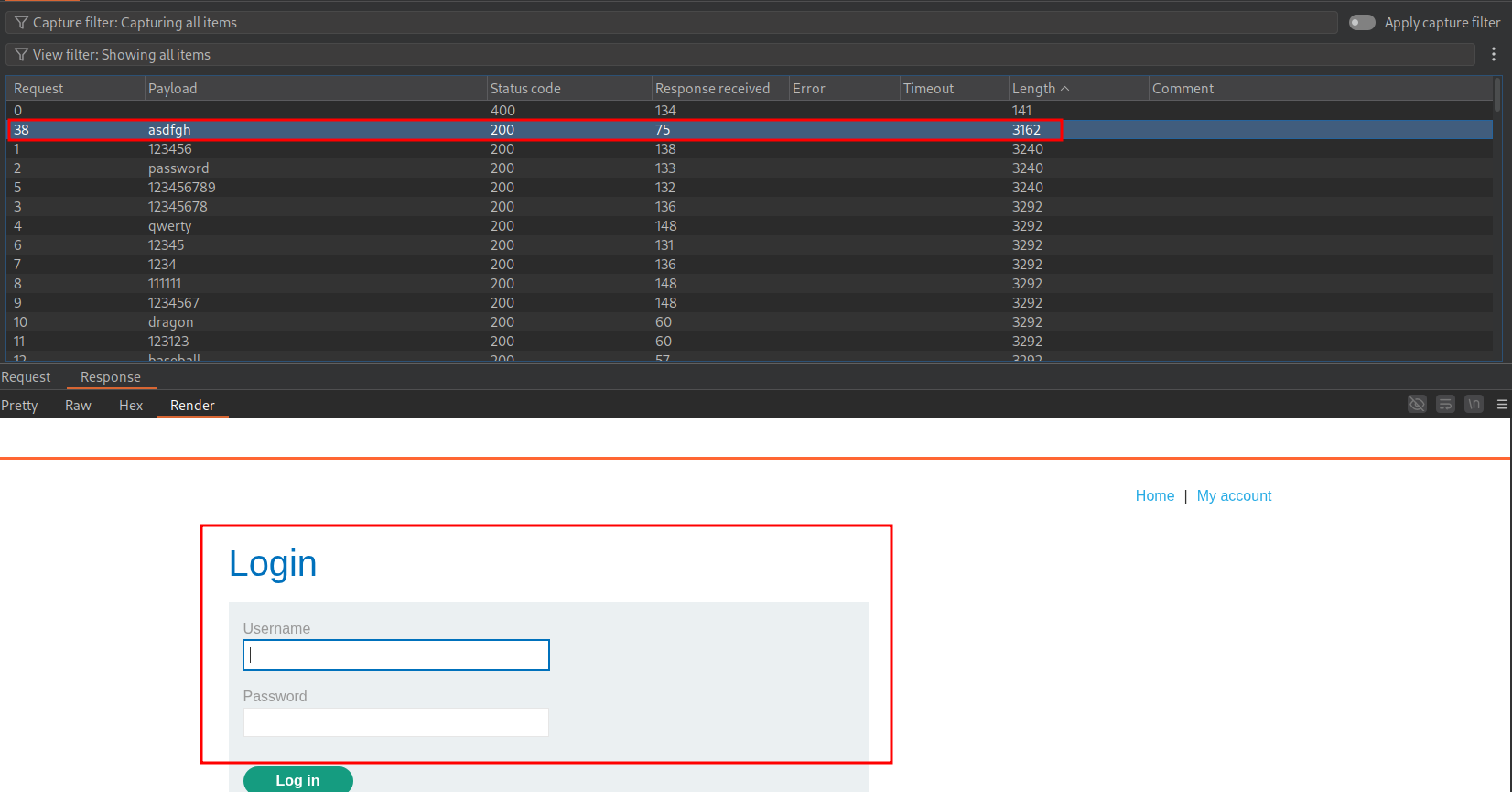
Task: Switch to the Raw response view
Action: click(78, 406)
